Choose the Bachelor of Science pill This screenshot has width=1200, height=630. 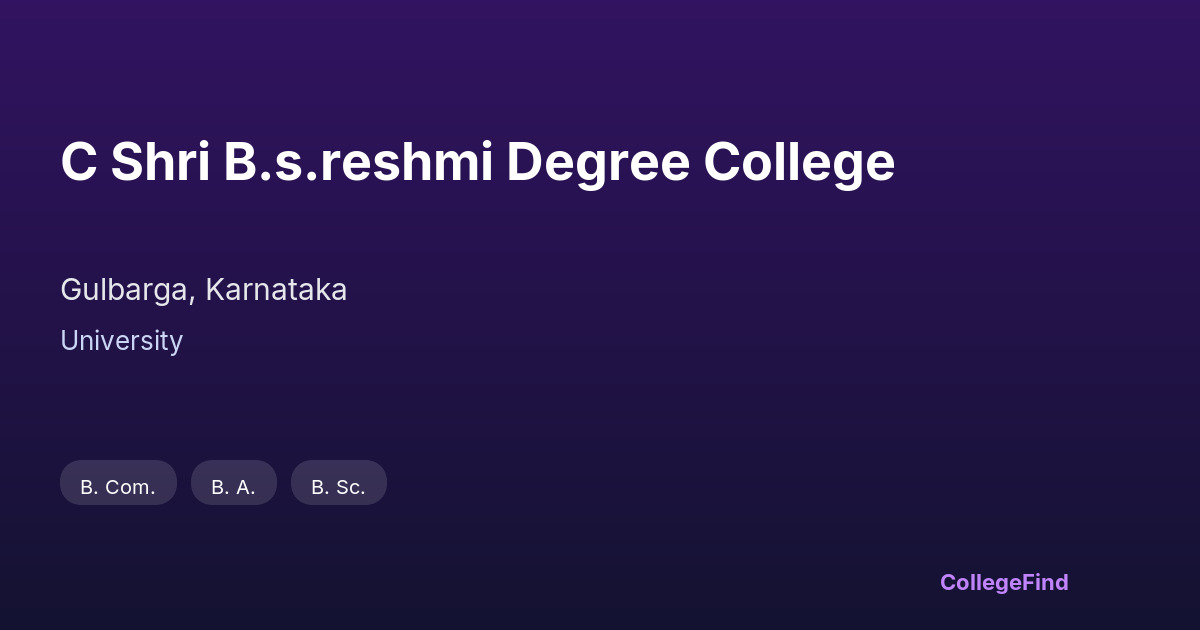(338, 483)
